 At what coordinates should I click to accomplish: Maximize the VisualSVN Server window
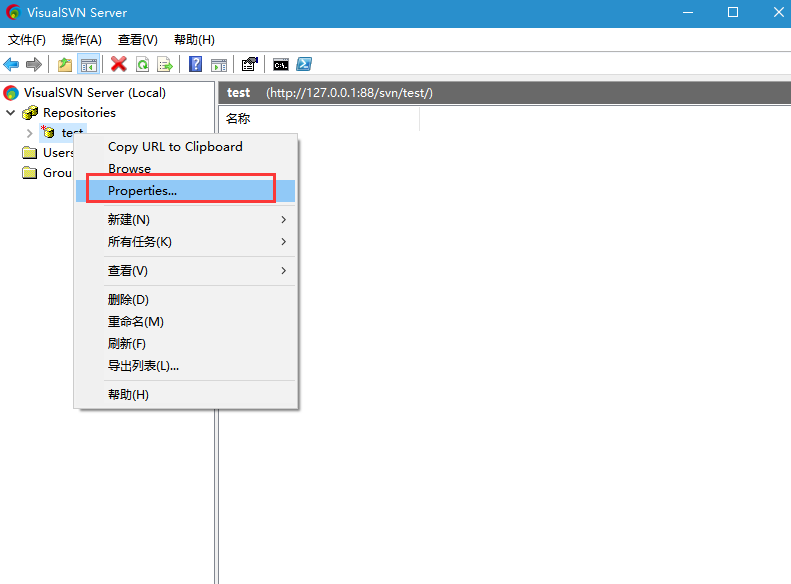coord(733,12)
